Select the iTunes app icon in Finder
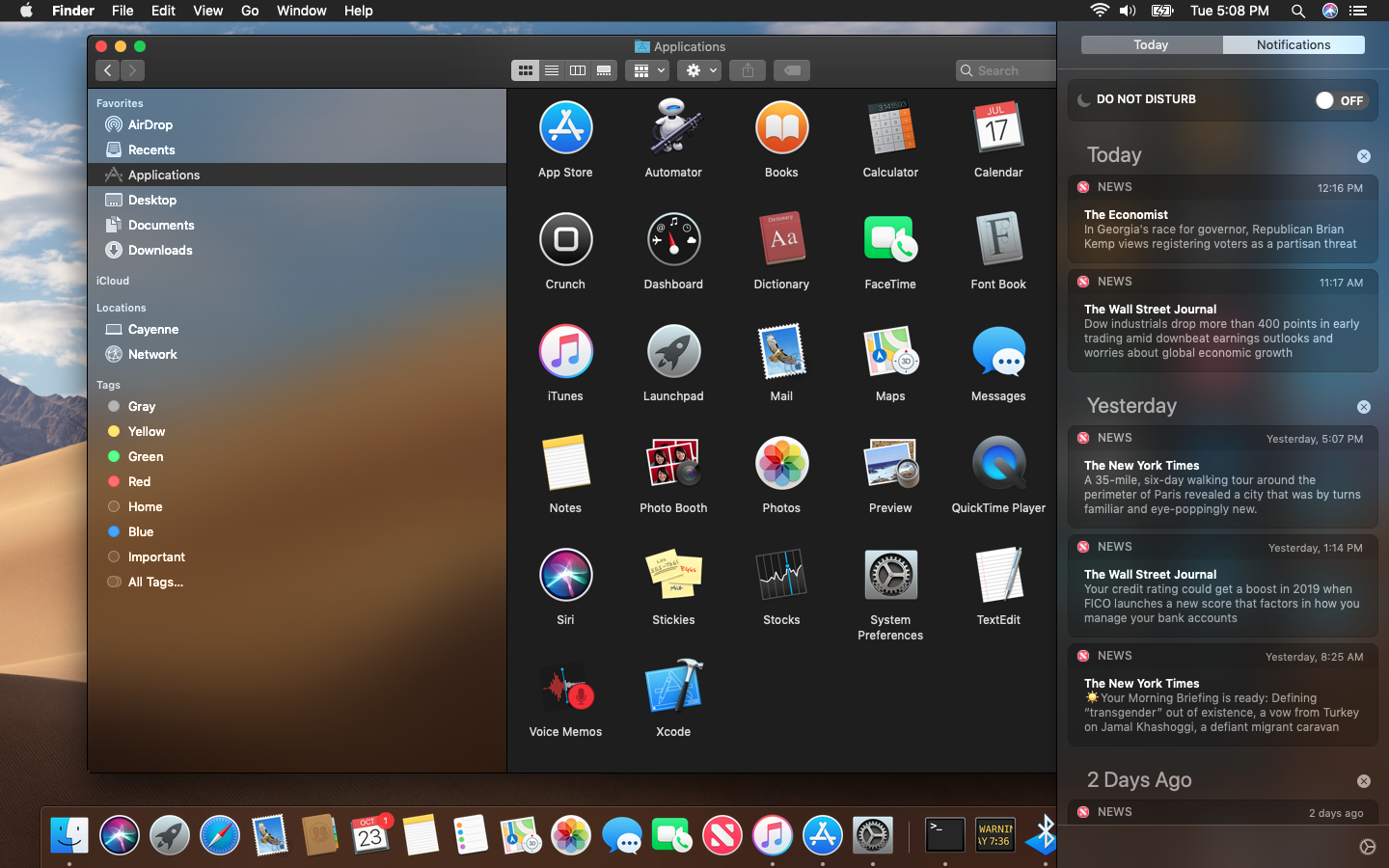The width and height of the screenshot is (1389, 868). coord(565,352)
